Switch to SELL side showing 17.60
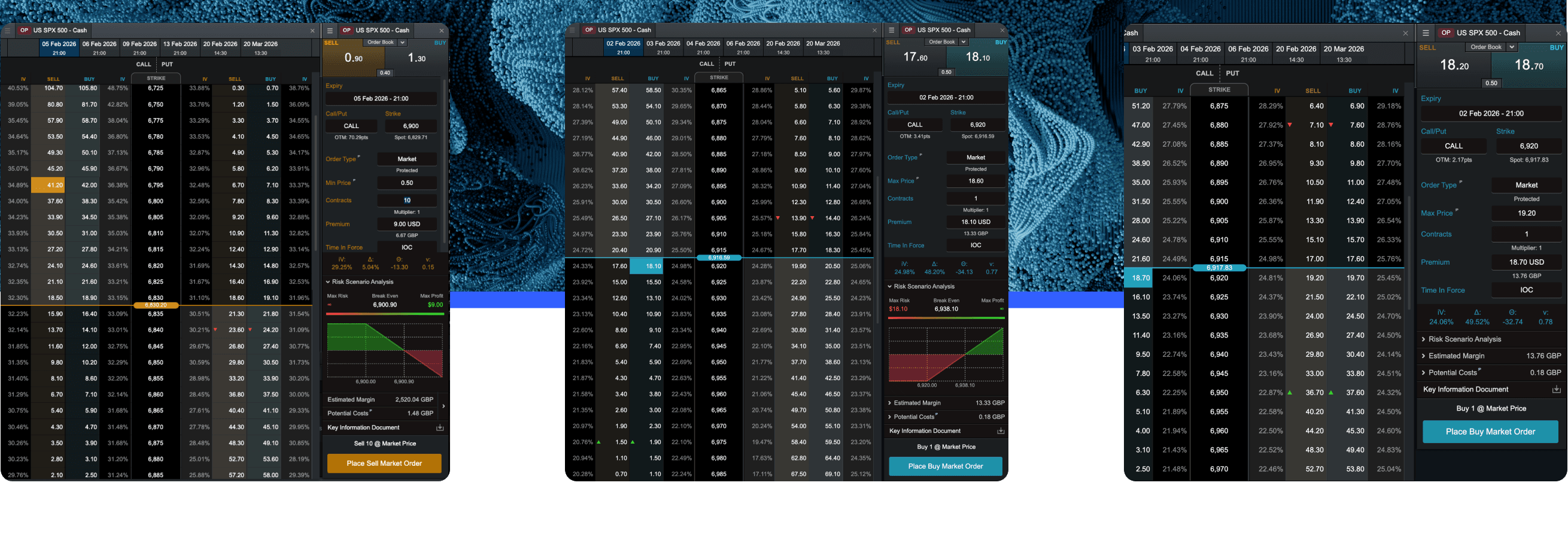This screenshot has height=534, width=1568. tap(915, 58)
